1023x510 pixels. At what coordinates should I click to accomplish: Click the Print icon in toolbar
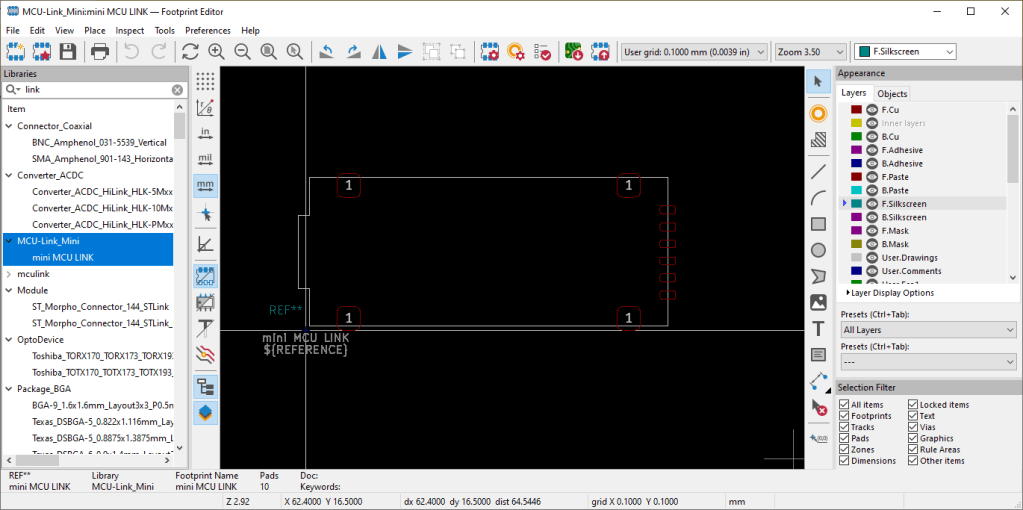pyautogui.click(x=100, y=51)
